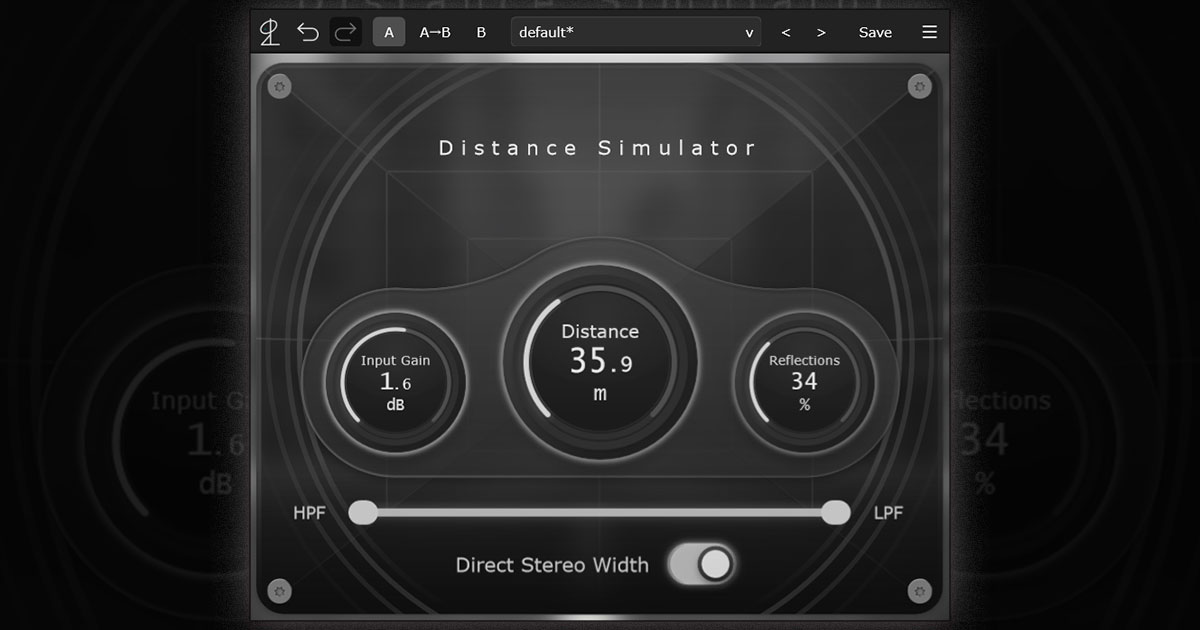Switch to preset slot B

481,32
